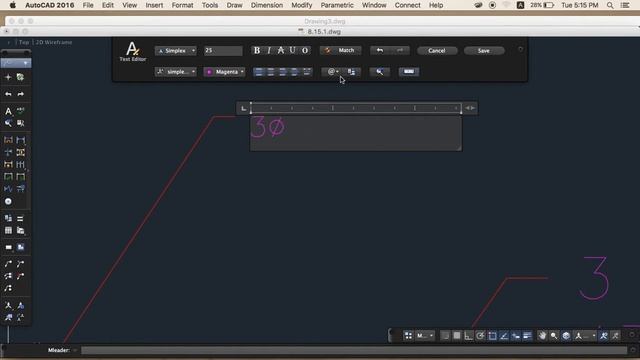Open the model/layout grid icon in status bar

(x=408, y=336)
